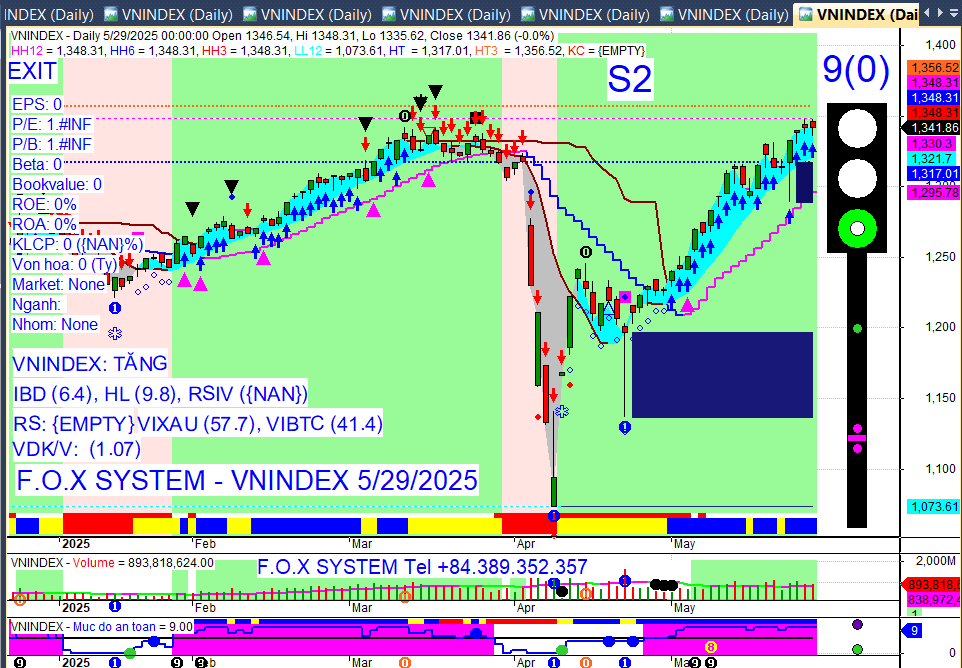Click the 'P/E: 1.#INF' info line

(52, 125)
